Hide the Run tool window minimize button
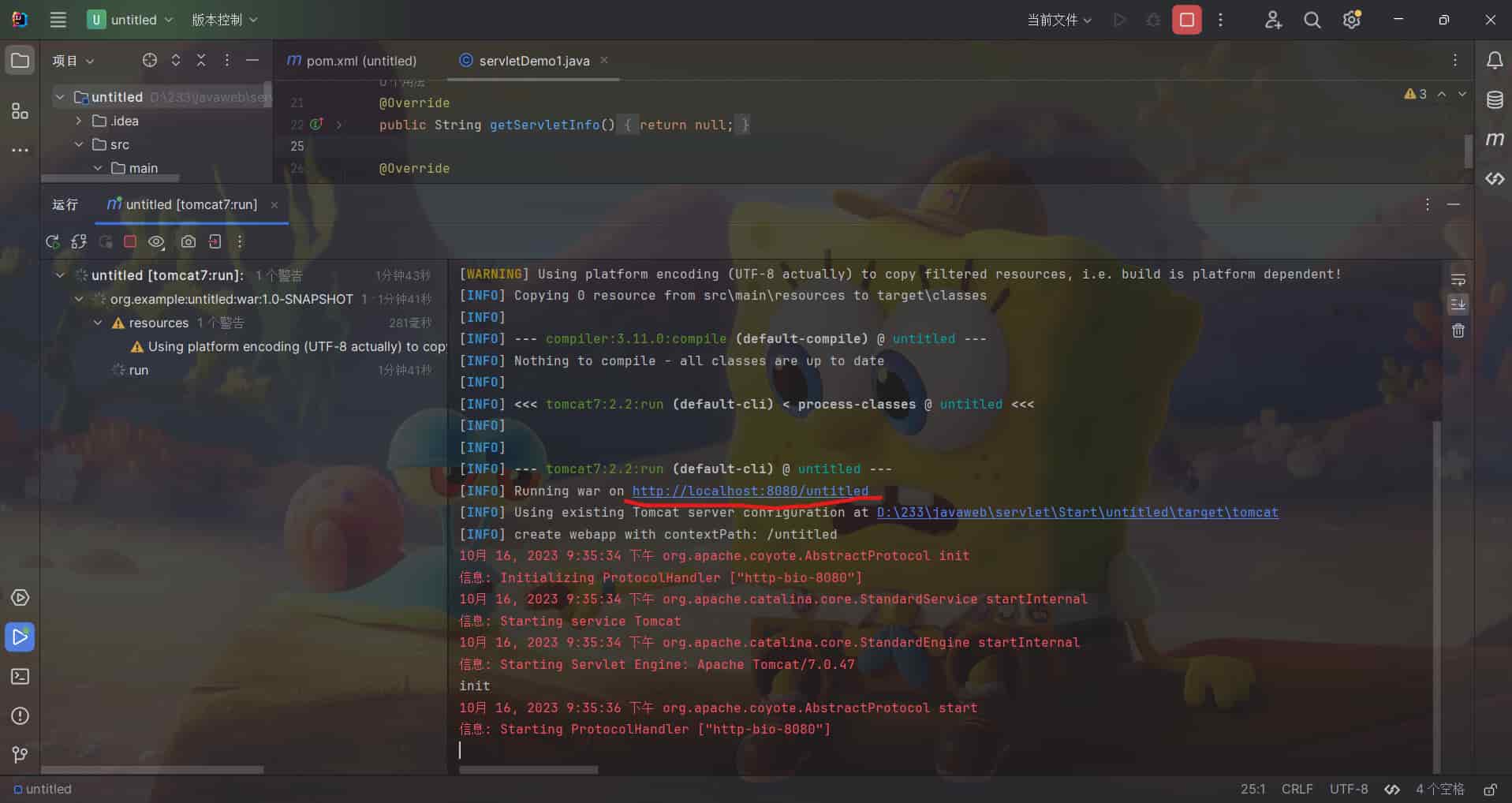Image resolution: width=1512 pixels, height=803 pixels. (x=1454, y=204)
